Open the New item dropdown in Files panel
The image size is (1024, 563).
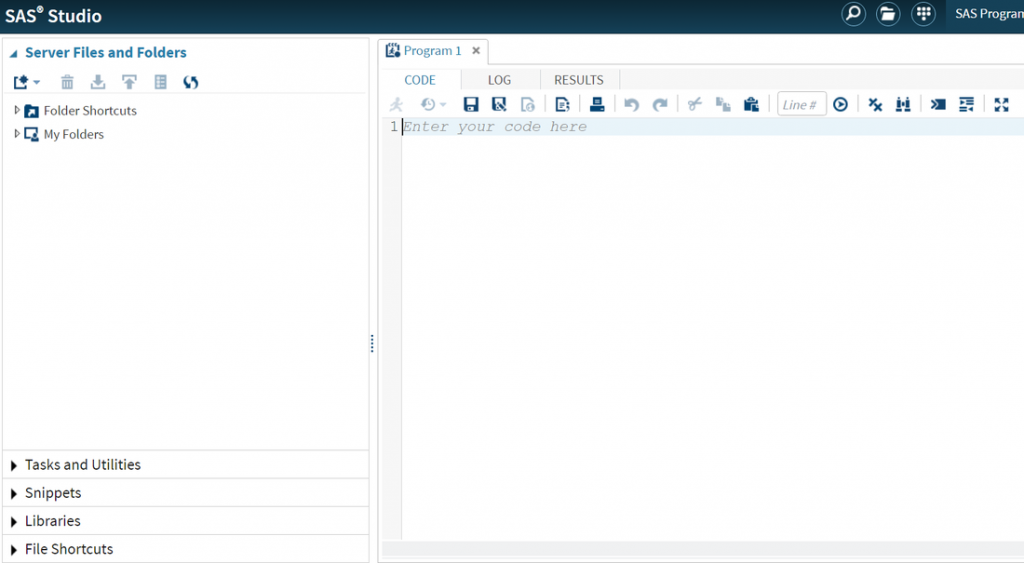[27, 82]
